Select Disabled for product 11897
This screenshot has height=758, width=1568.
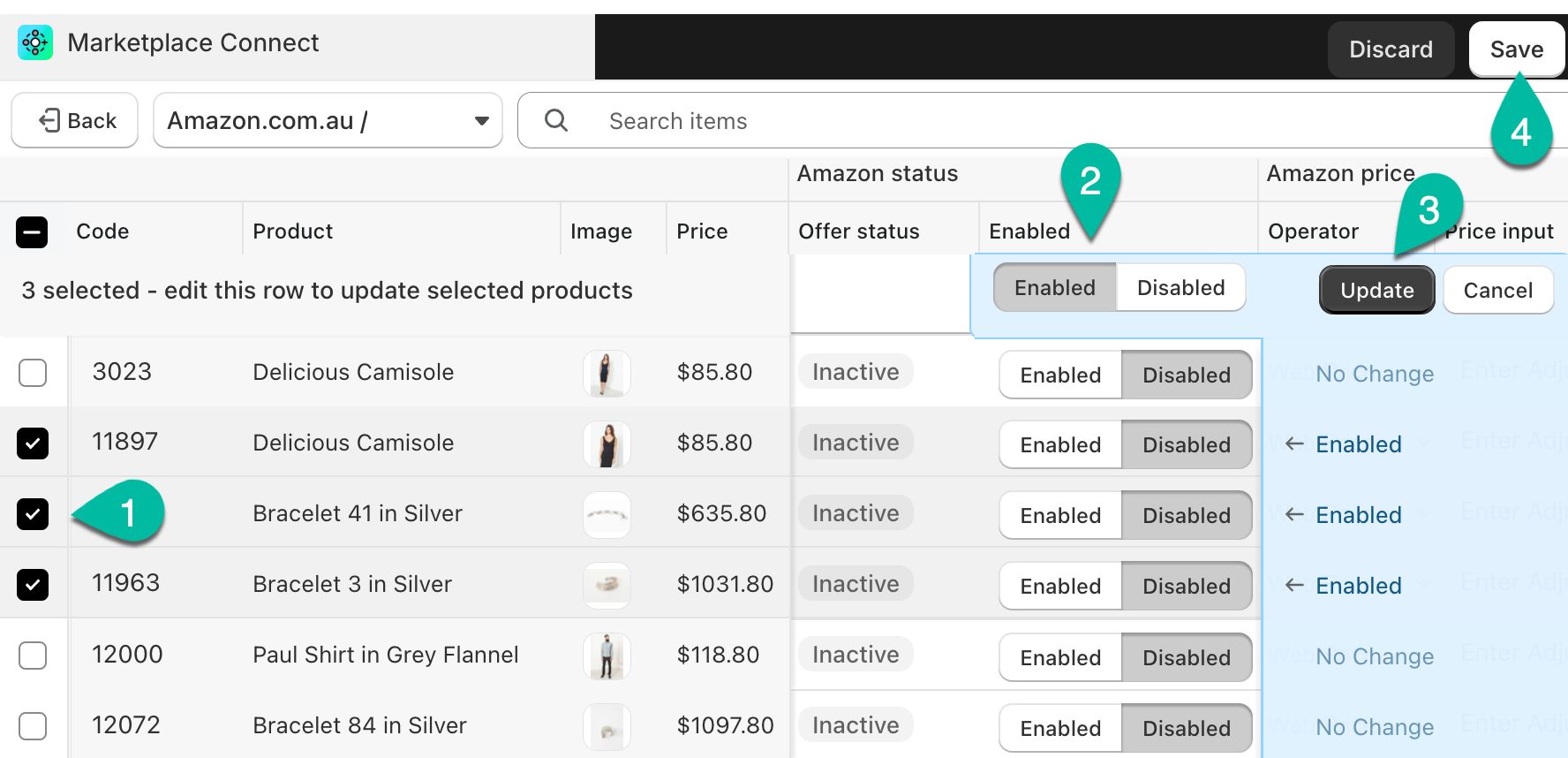click(1187, 444)
